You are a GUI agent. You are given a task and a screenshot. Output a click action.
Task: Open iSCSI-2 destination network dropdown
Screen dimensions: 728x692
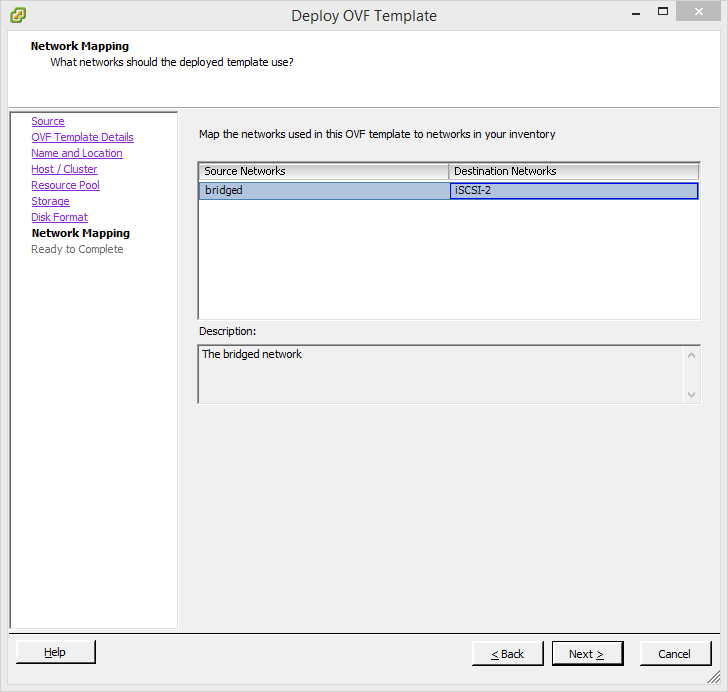573,190
